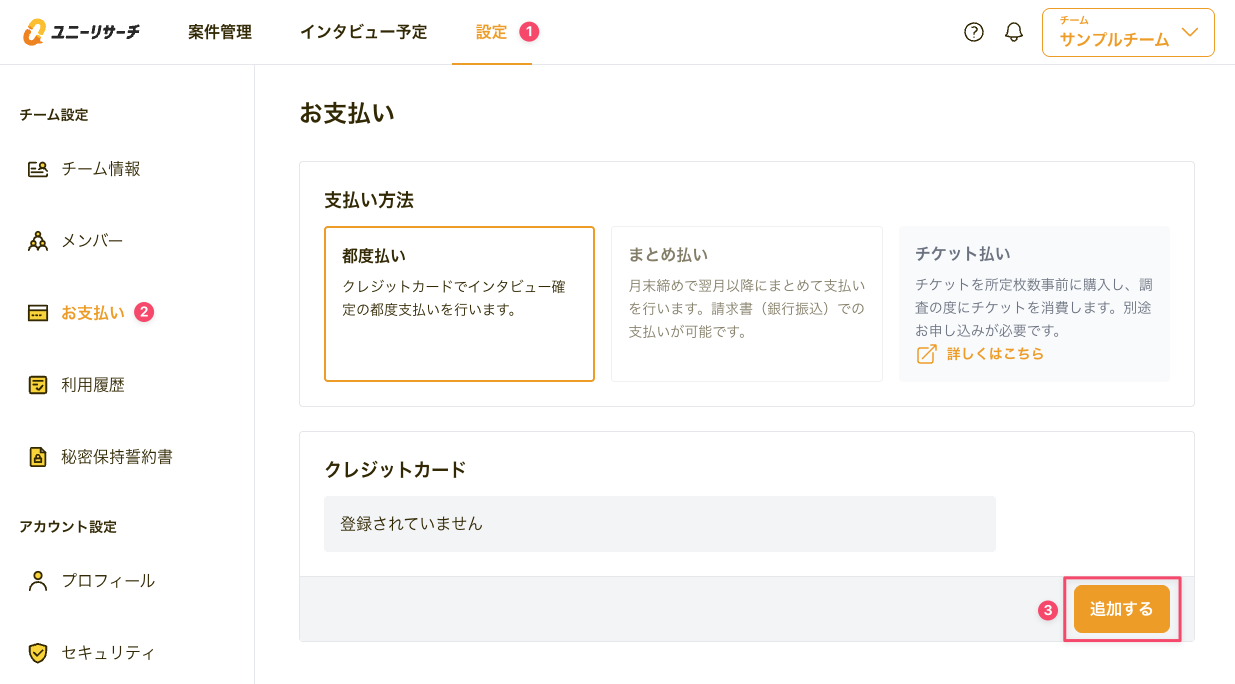Screen dimensions: 1235x684
Task: Click the セキュリティ shield icon
Action: (x=38, y=653)
